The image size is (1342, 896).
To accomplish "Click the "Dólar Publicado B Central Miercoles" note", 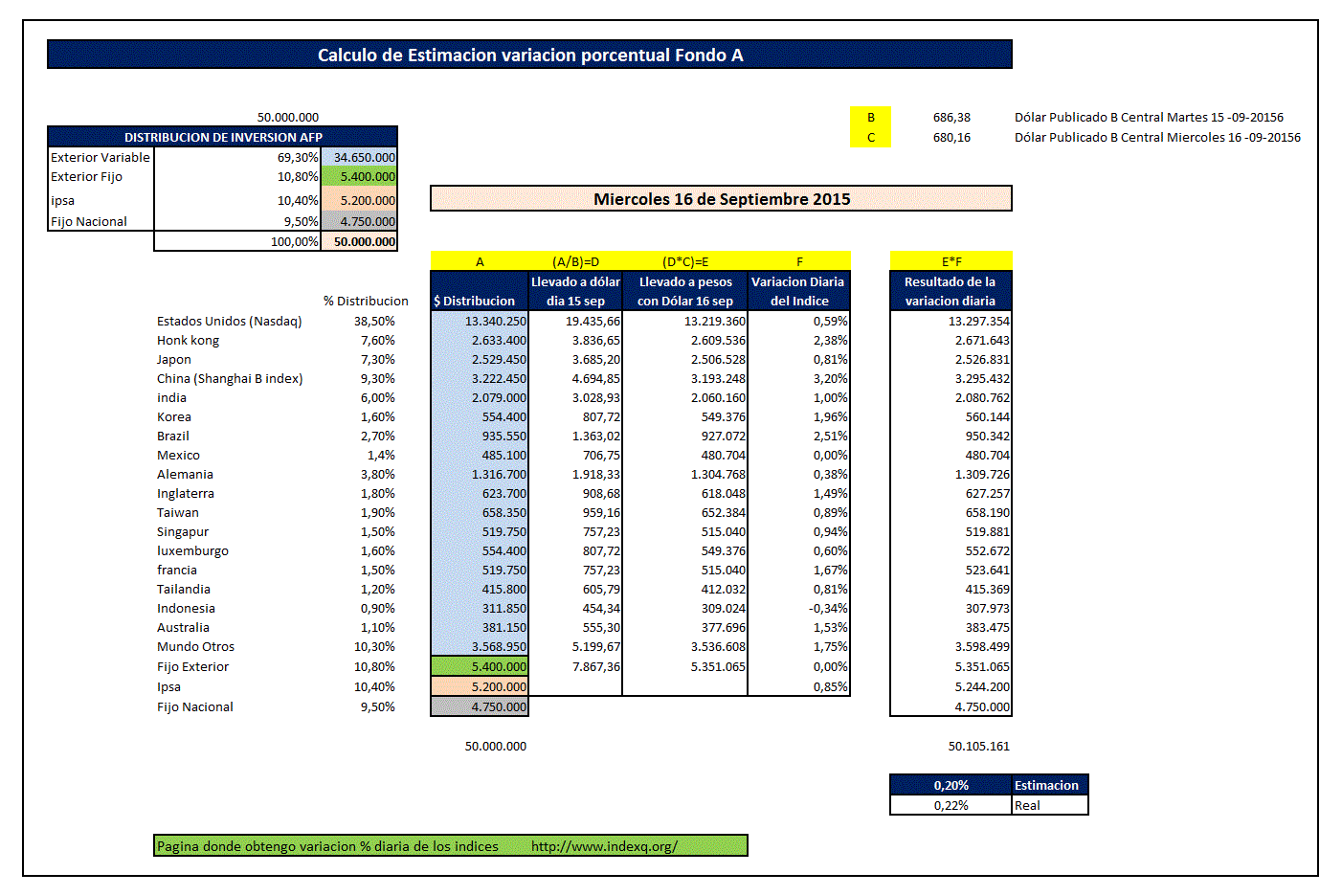I will (x=1157, y=138).
